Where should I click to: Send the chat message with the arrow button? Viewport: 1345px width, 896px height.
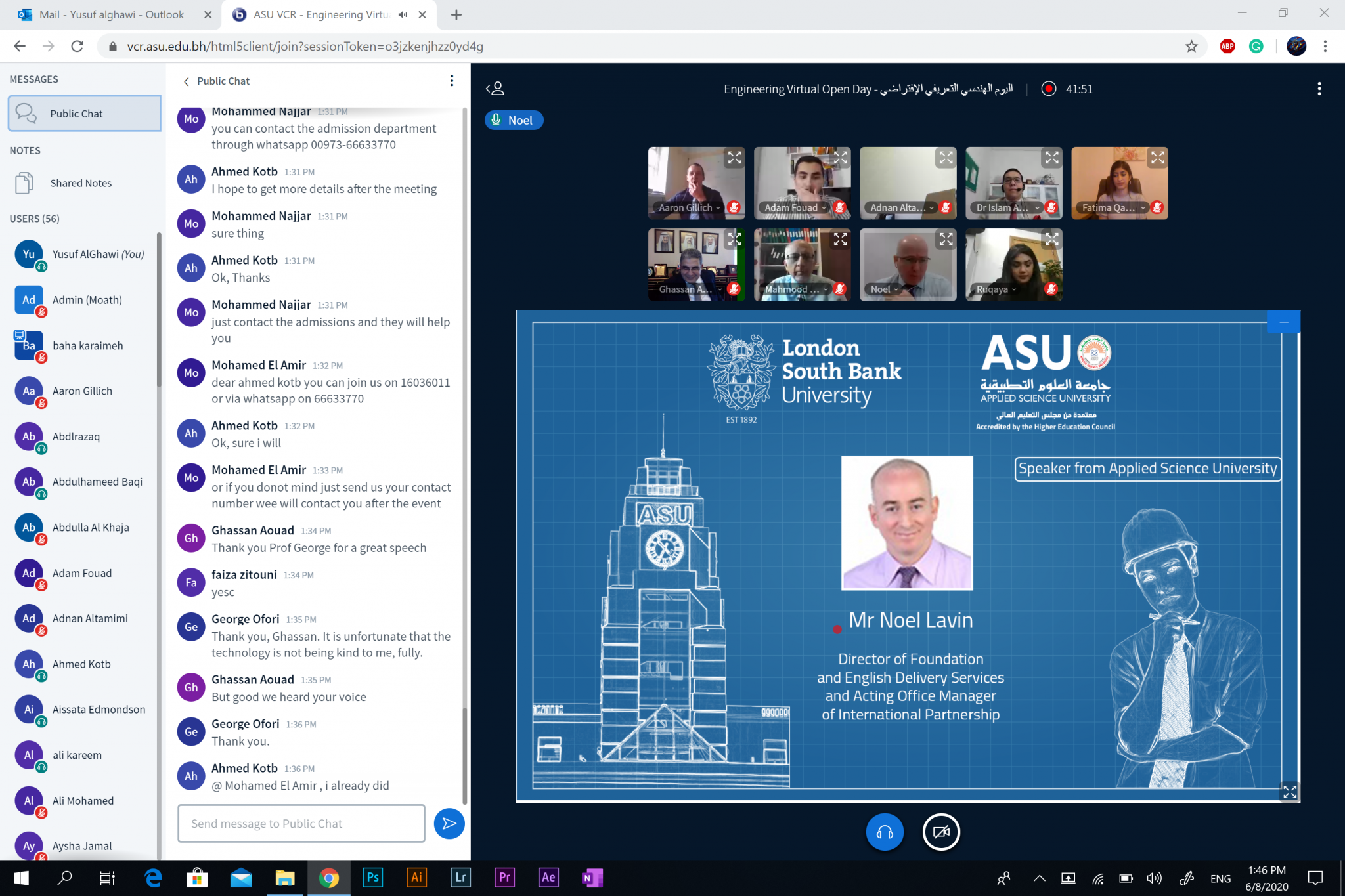(x=449, y=823)
